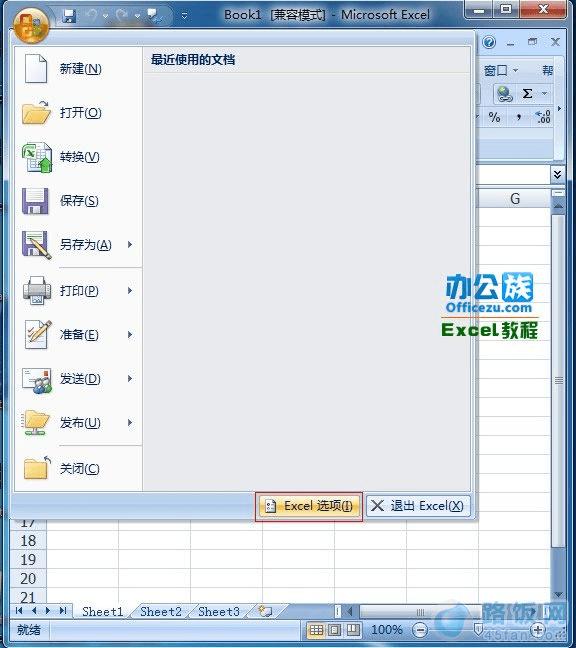Click the Close folder icon
The height and width of the screenshot is (648, 576).
(x=37, y=468)
